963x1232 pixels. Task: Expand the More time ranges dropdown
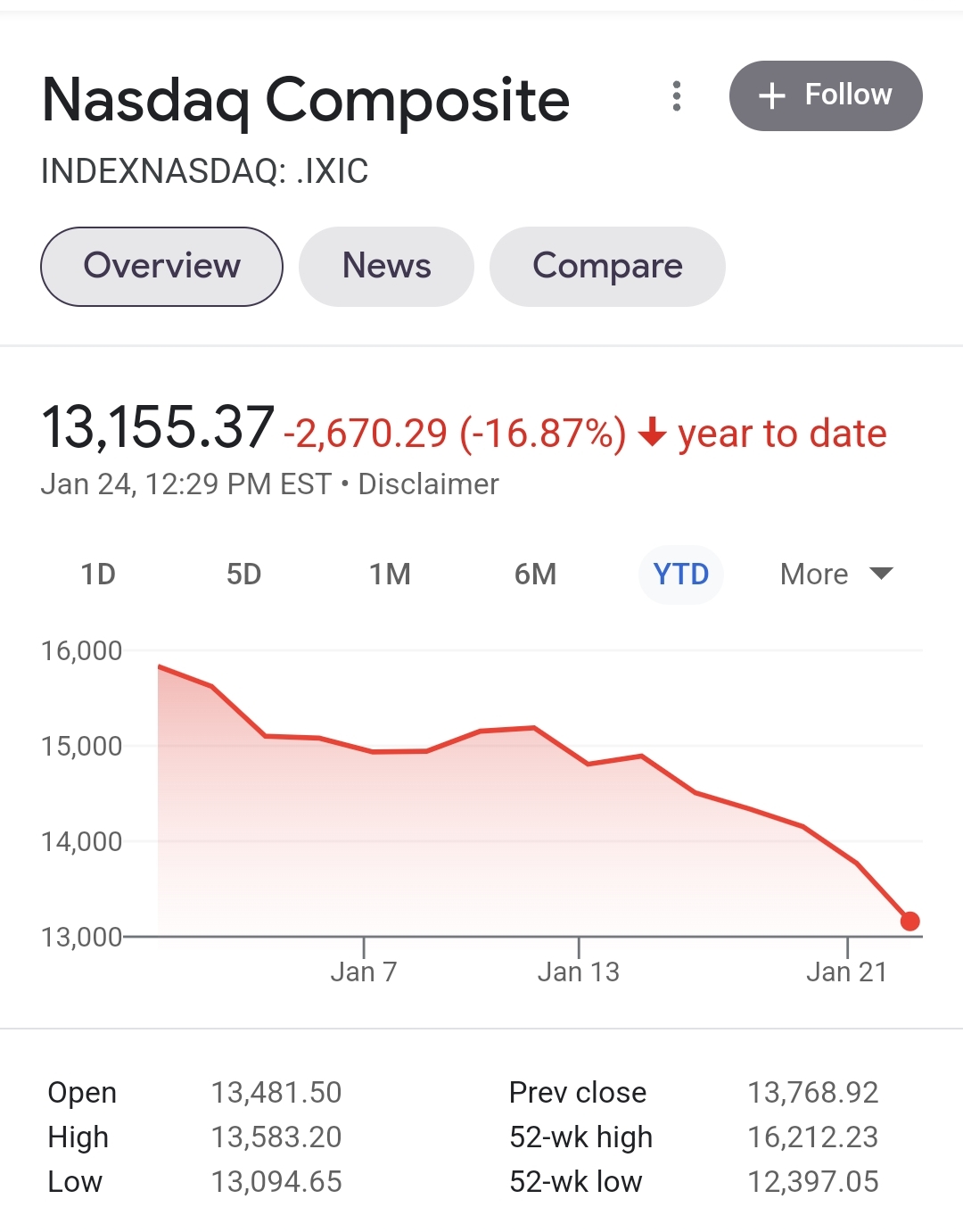[x=836, y=575]
